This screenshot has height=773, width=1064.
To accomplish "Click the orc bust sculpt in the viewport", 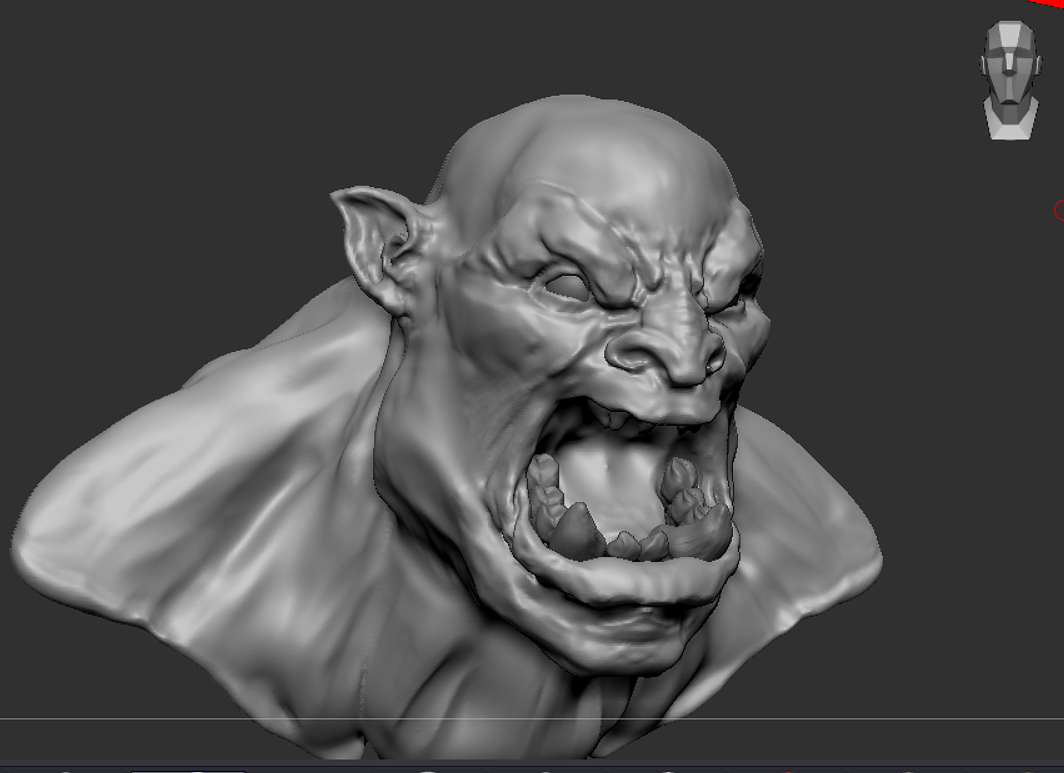I will pyautogui.click(x=446, y=428).
